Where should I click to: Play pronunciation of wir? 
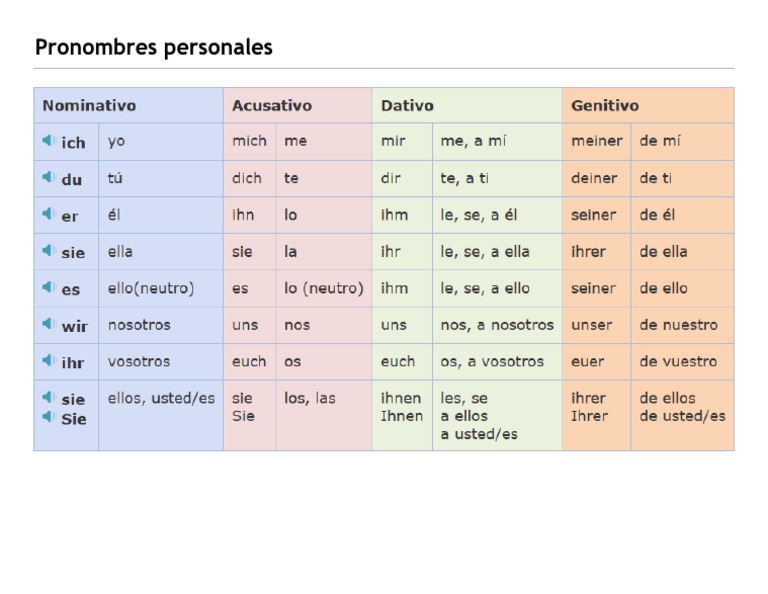tap(48, 325)
